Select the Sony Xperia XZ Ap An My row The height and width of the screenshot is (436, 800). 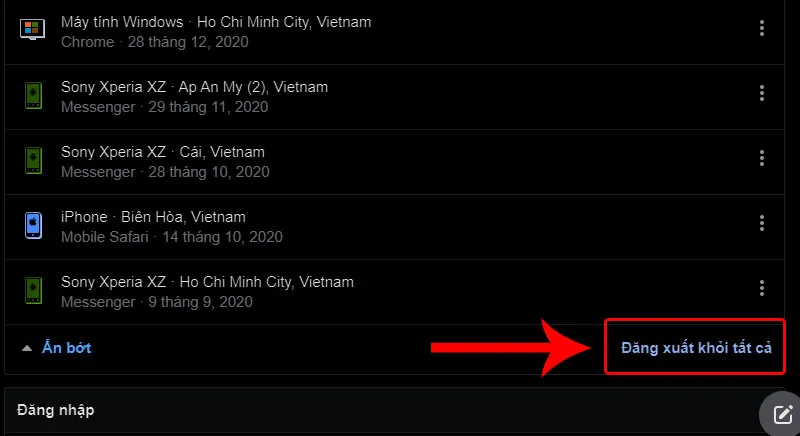click(x=394, y=97)
